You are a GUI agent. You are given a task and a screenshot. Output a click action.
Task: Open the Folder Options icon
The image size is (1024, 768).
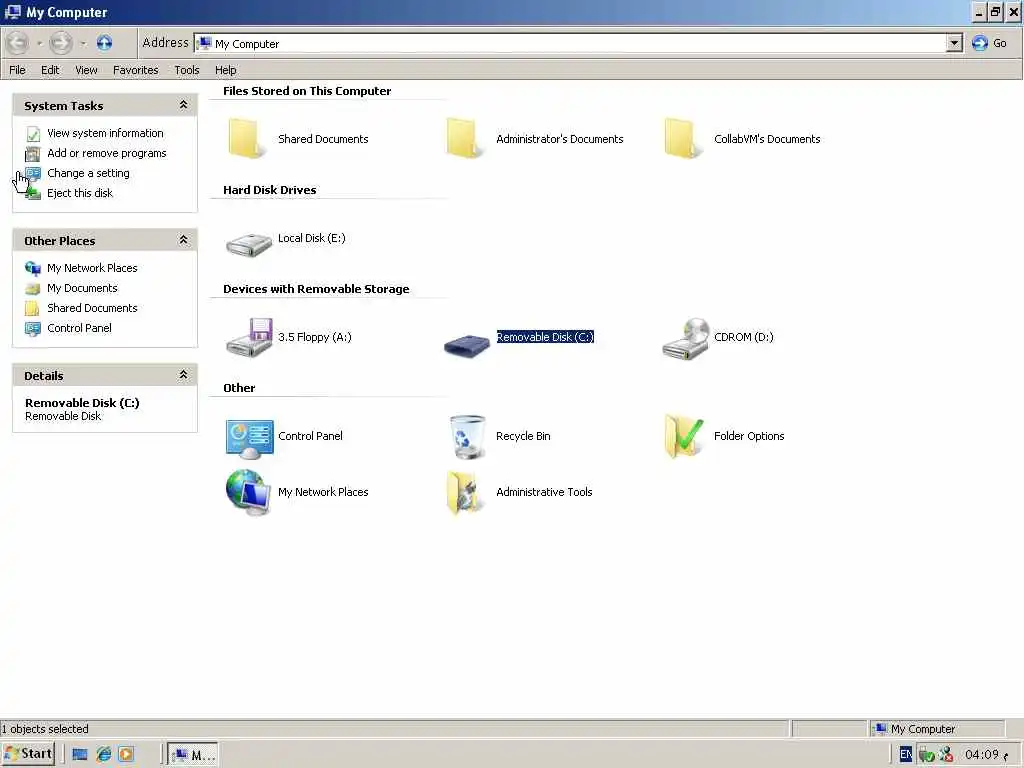point(684,436)
